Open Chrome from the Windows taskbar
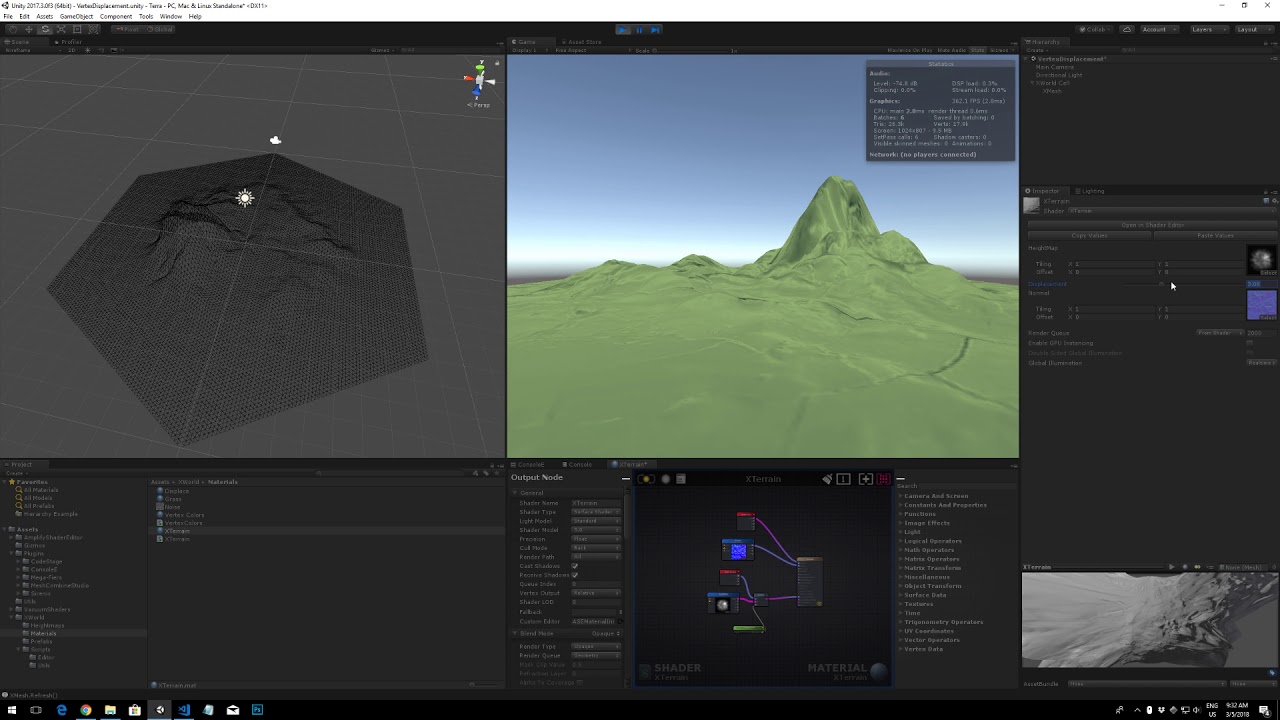 (x=86, y=710)
